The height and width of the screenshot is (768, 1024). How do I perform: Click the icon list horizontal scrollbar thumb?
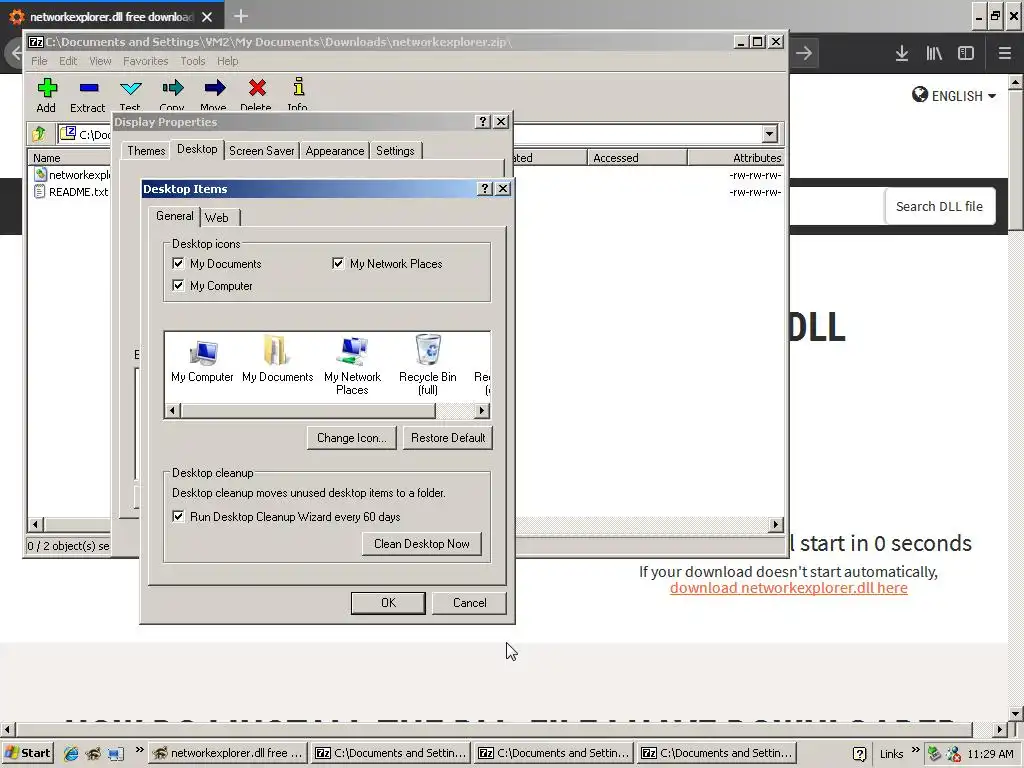[308, 411]
